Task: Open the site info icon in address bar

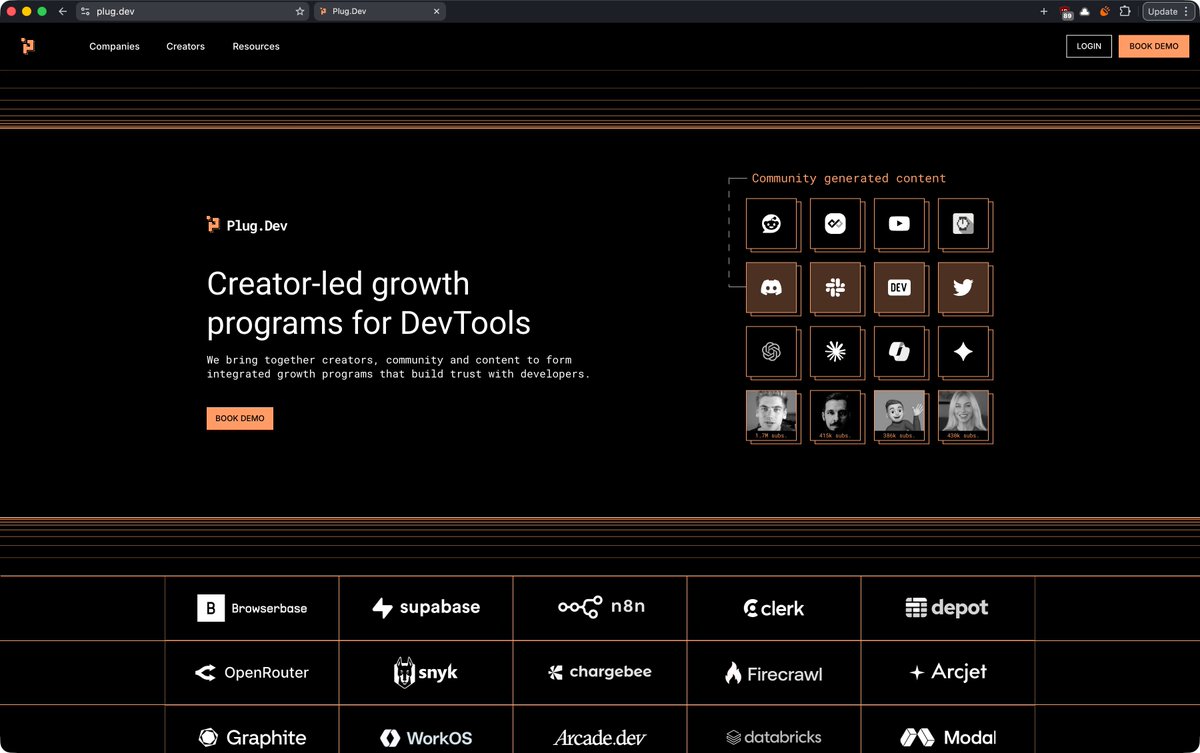Action: [x=85, y=11]
